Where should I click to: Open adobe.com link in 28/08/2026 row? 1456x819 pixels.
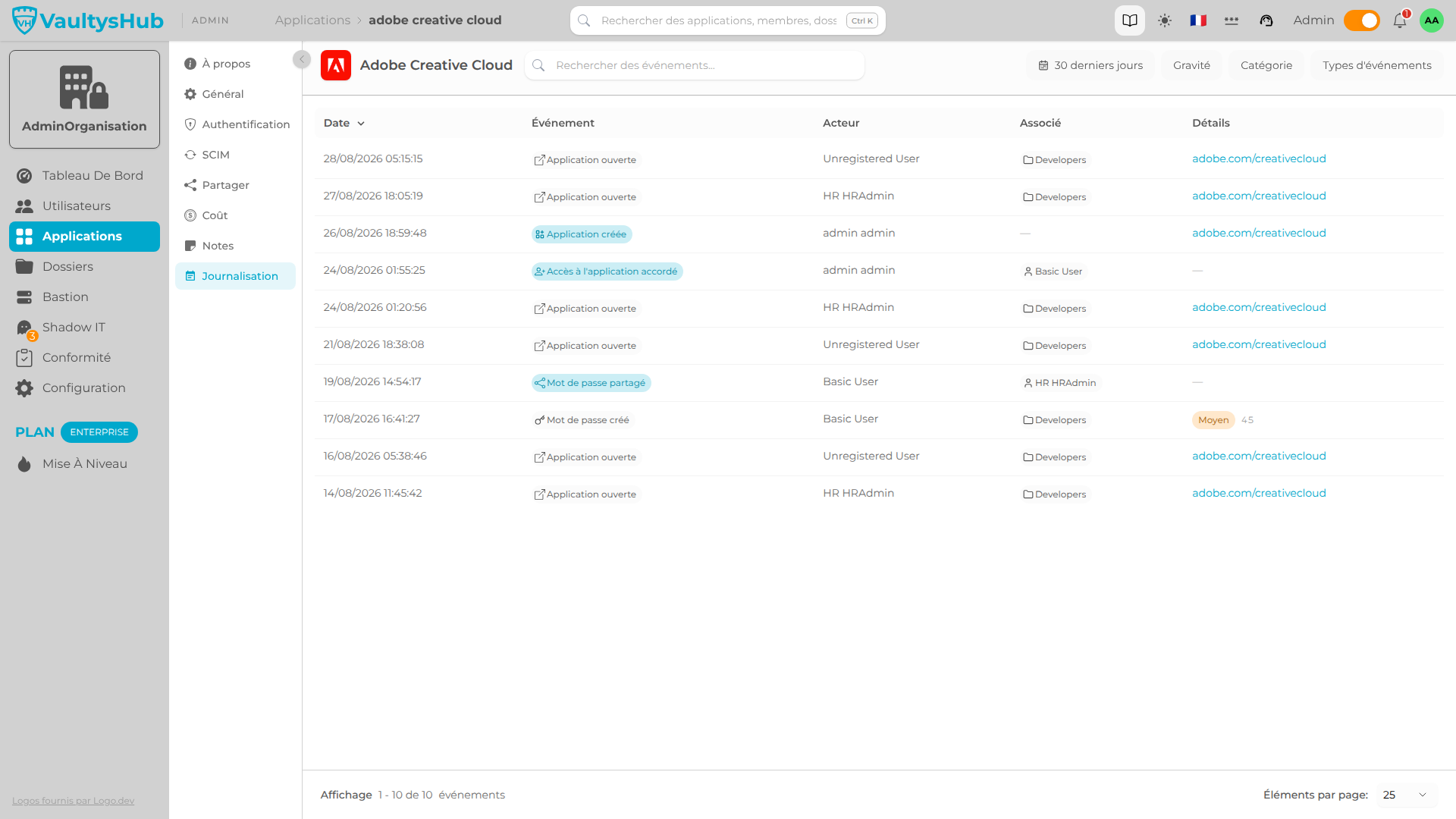1259,158
